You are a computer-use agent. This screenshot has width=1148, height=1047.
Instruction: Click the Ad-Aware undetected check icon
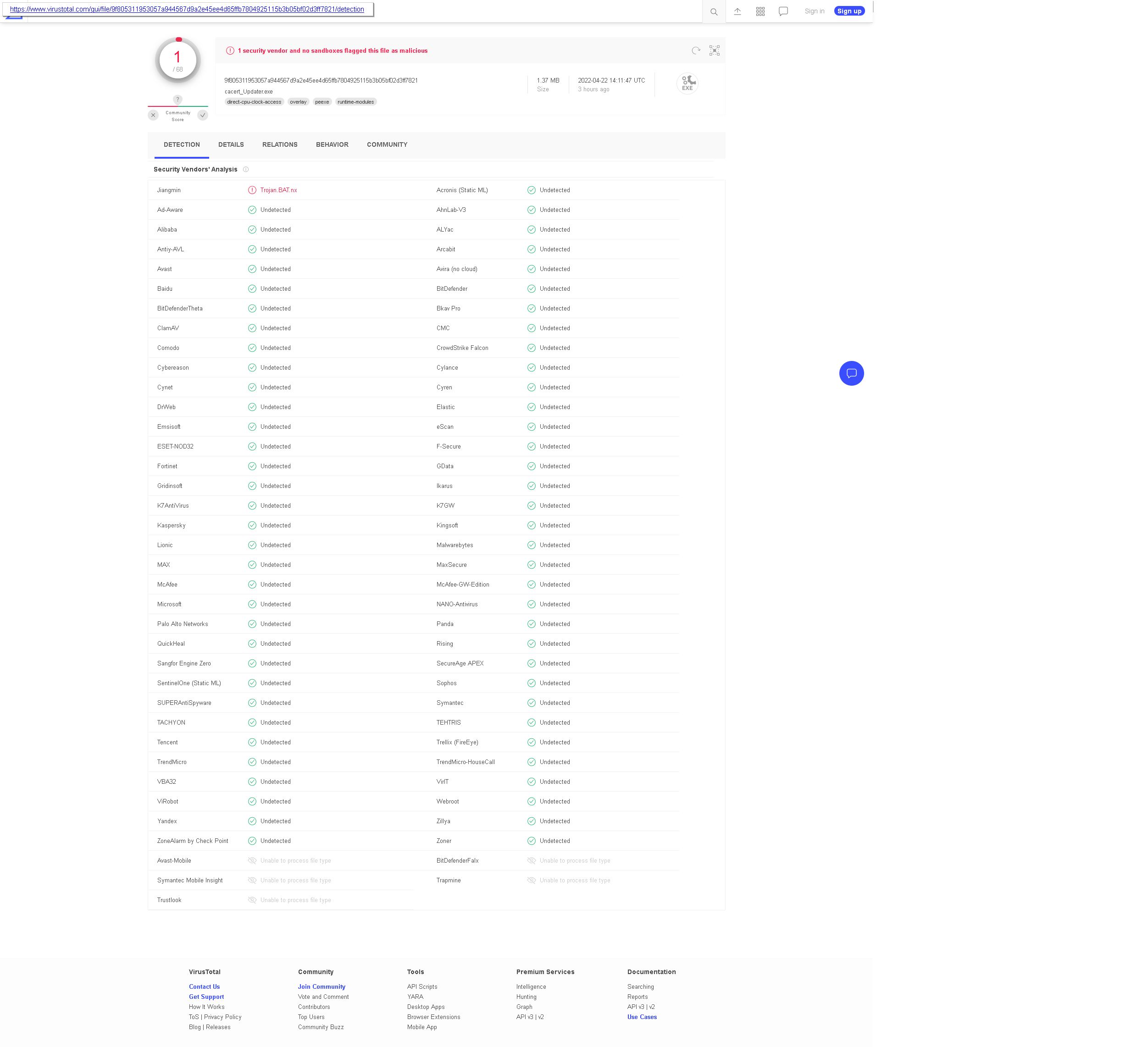click(252, 210)
